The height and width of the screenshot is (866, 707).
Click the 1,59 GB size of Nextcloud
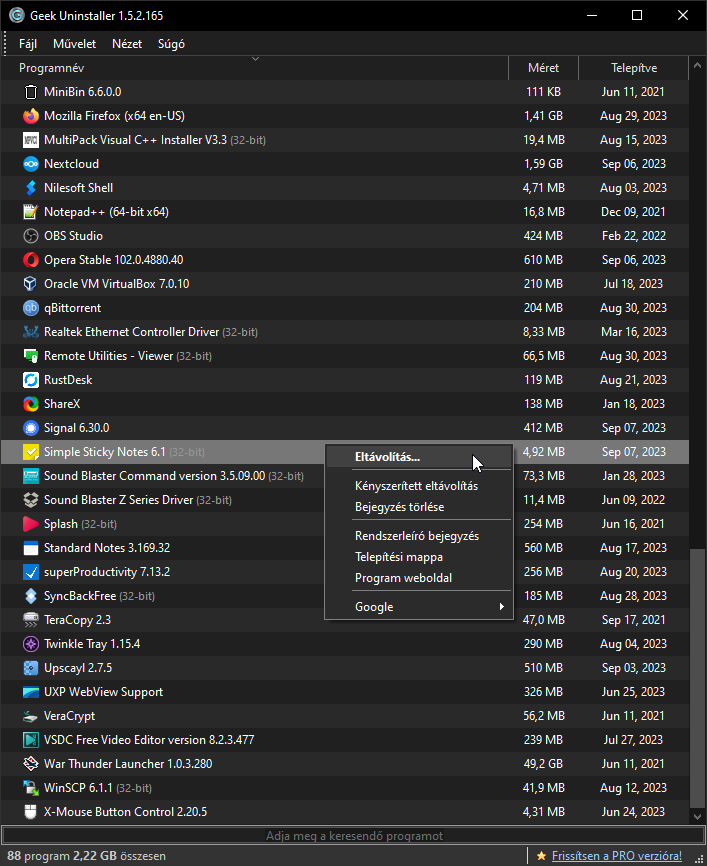(543, 164)
